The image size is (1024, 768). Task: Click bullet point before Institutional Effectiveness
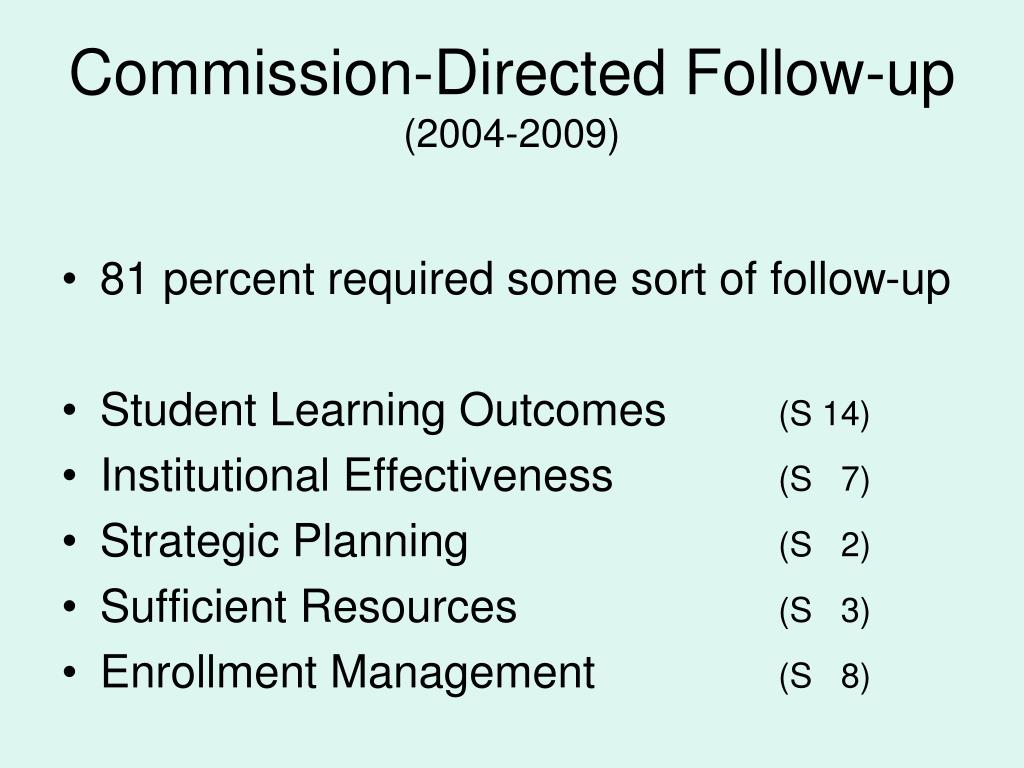click(70, 476)
